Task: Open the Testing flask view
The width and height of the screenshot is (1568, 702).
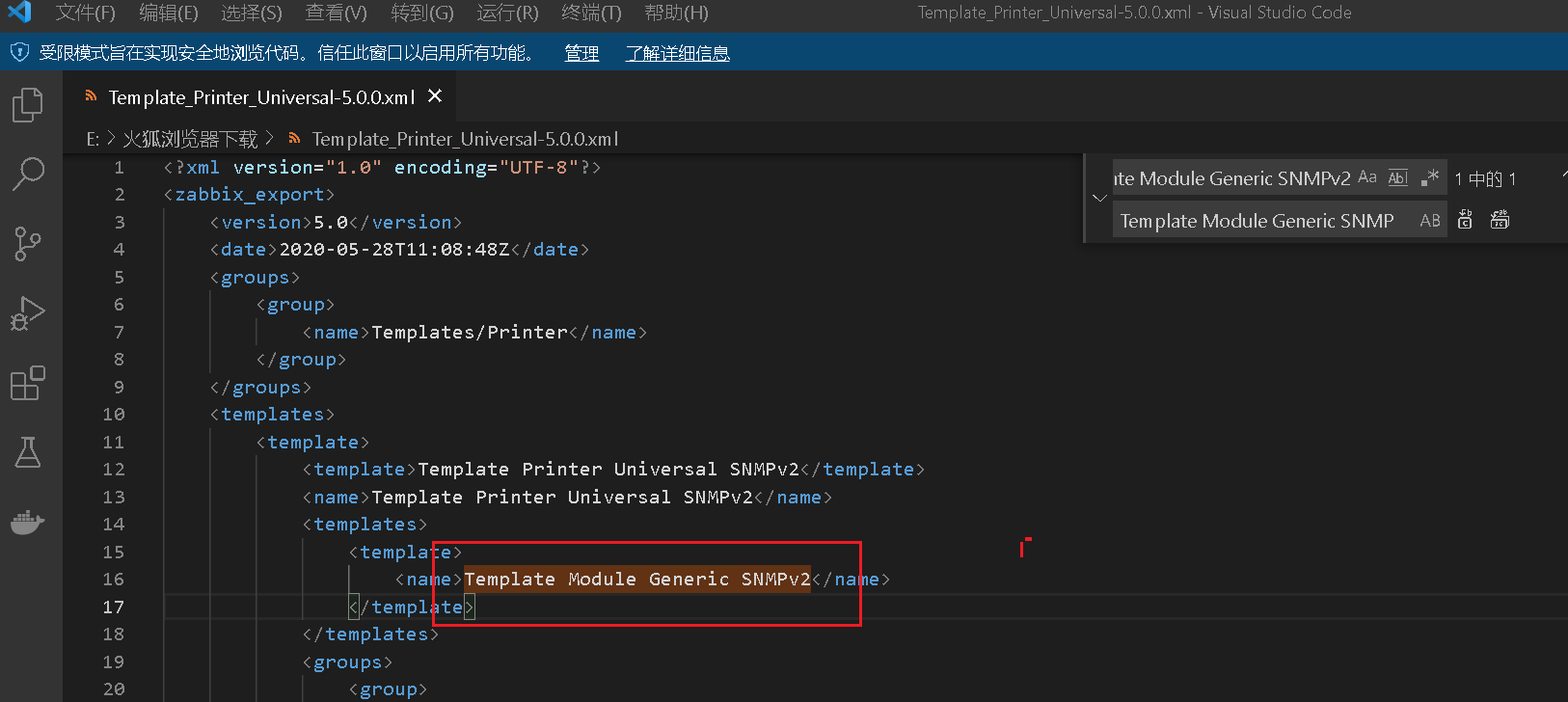Action: [28, 452]
